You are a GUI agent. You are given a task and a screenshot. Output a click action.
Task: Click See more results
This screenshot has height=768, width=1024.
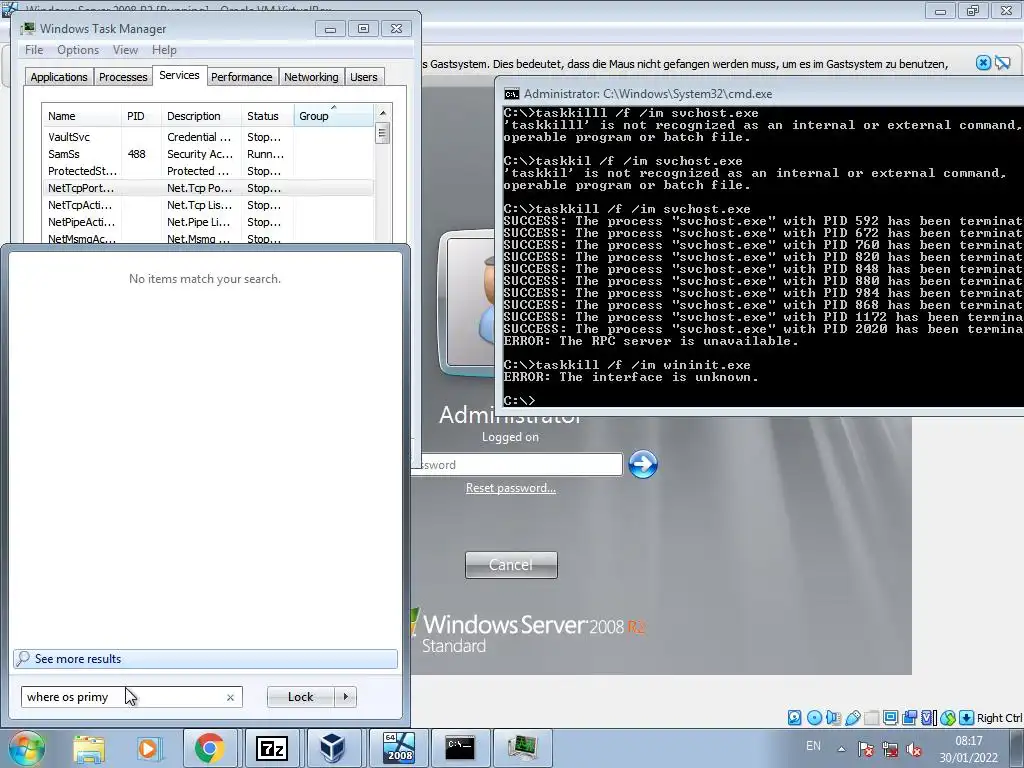click(x=205, y=658)
